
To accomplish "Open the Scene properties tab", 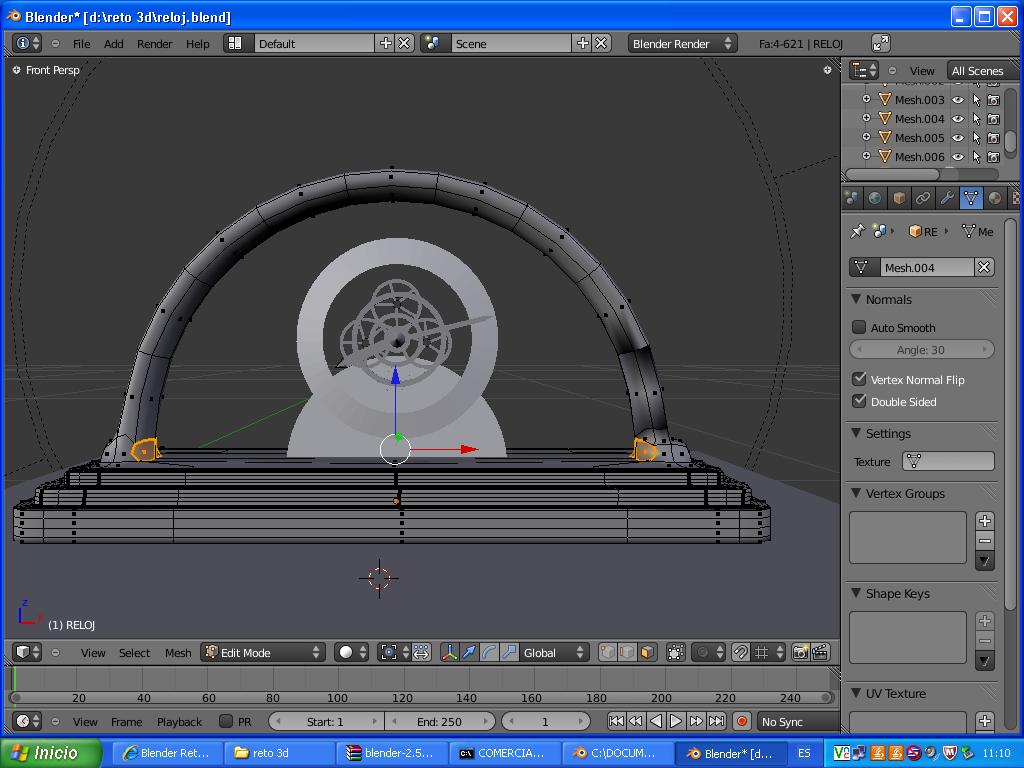I will 851,197.
